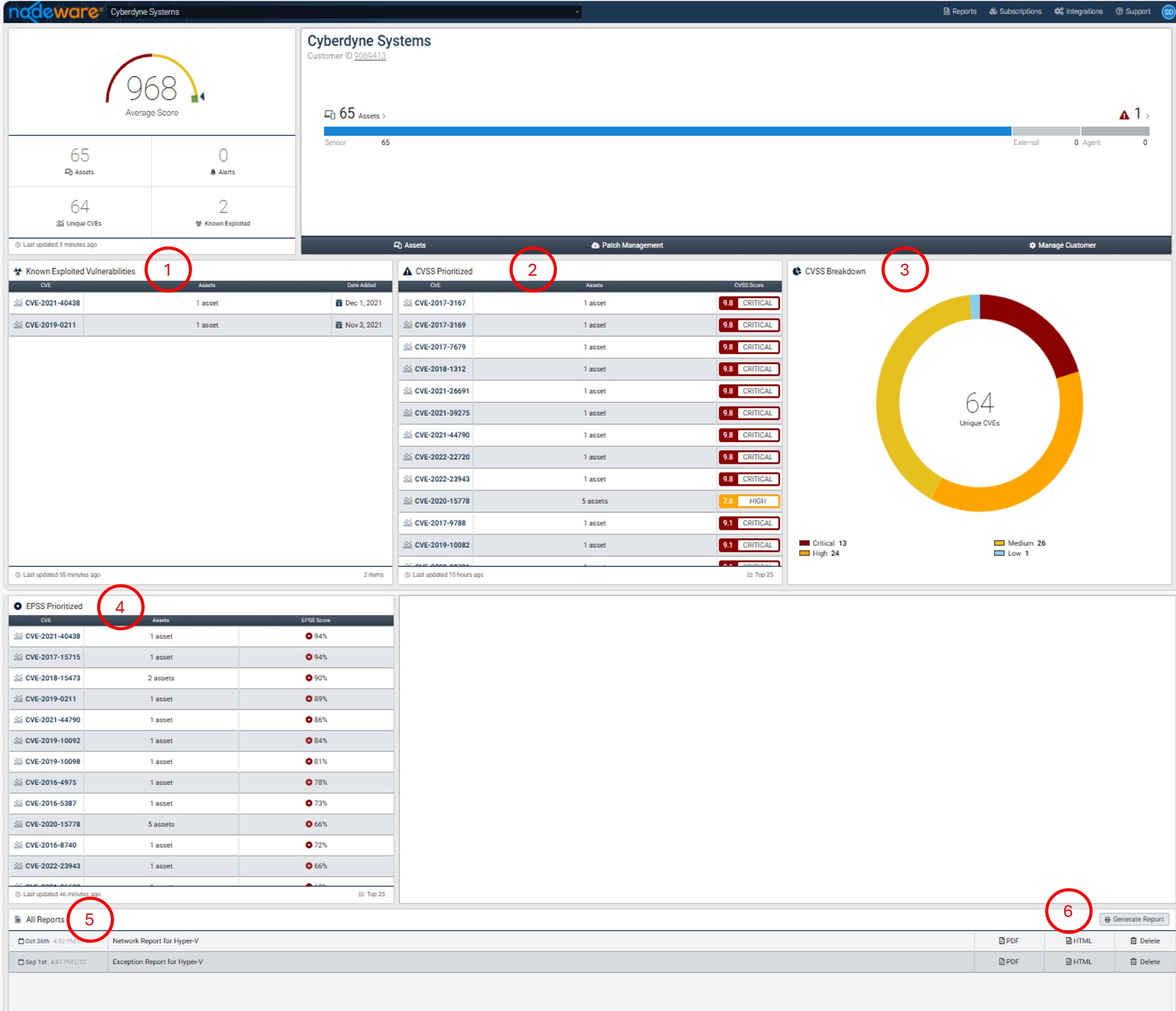This screenshot has height=1011, width=1176.
Task: Click the bug icon beside CVE-2019-10082
Action: (408, 545)
